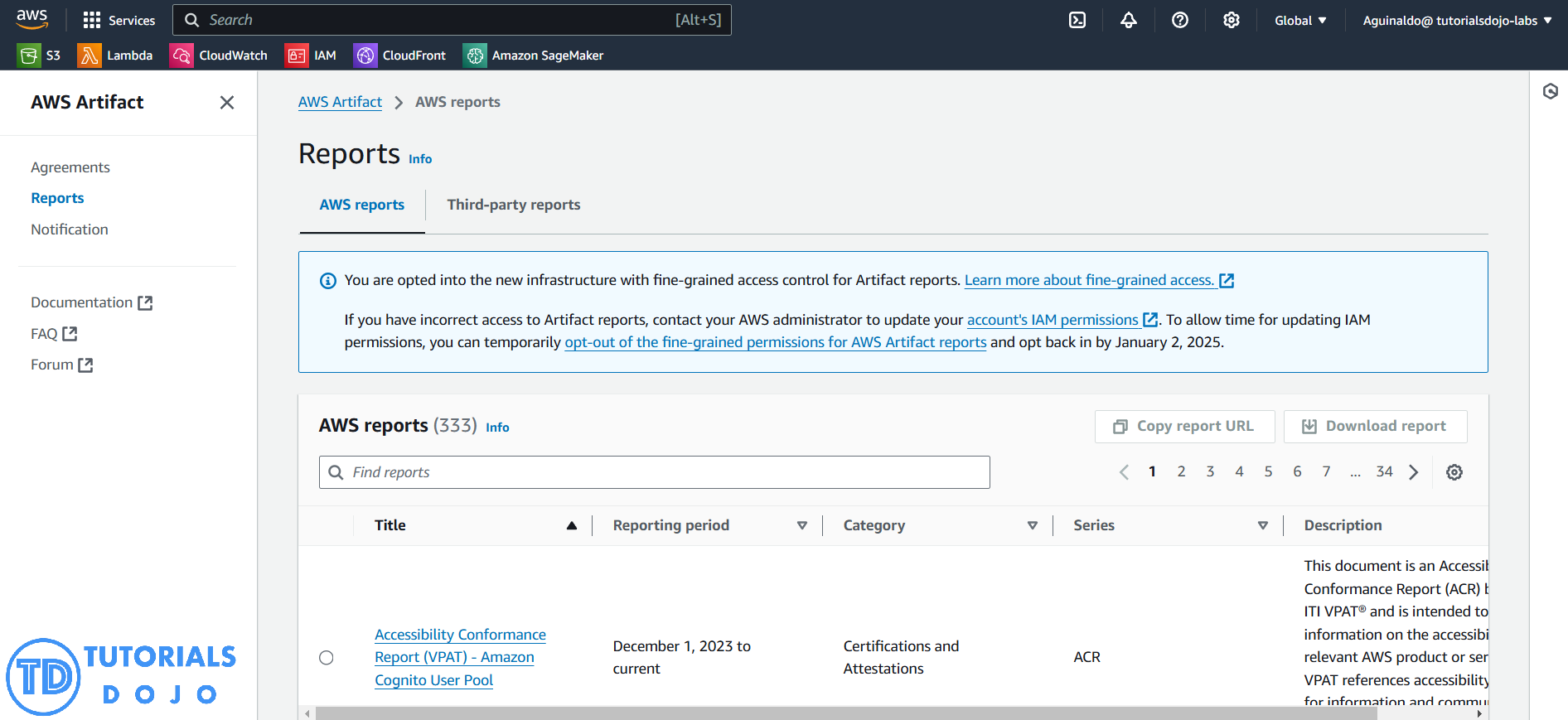The height and width of the screenshot is (720, 1568).
Task: Close the AWS Artifact side navigation
Action: click(226, 103)
